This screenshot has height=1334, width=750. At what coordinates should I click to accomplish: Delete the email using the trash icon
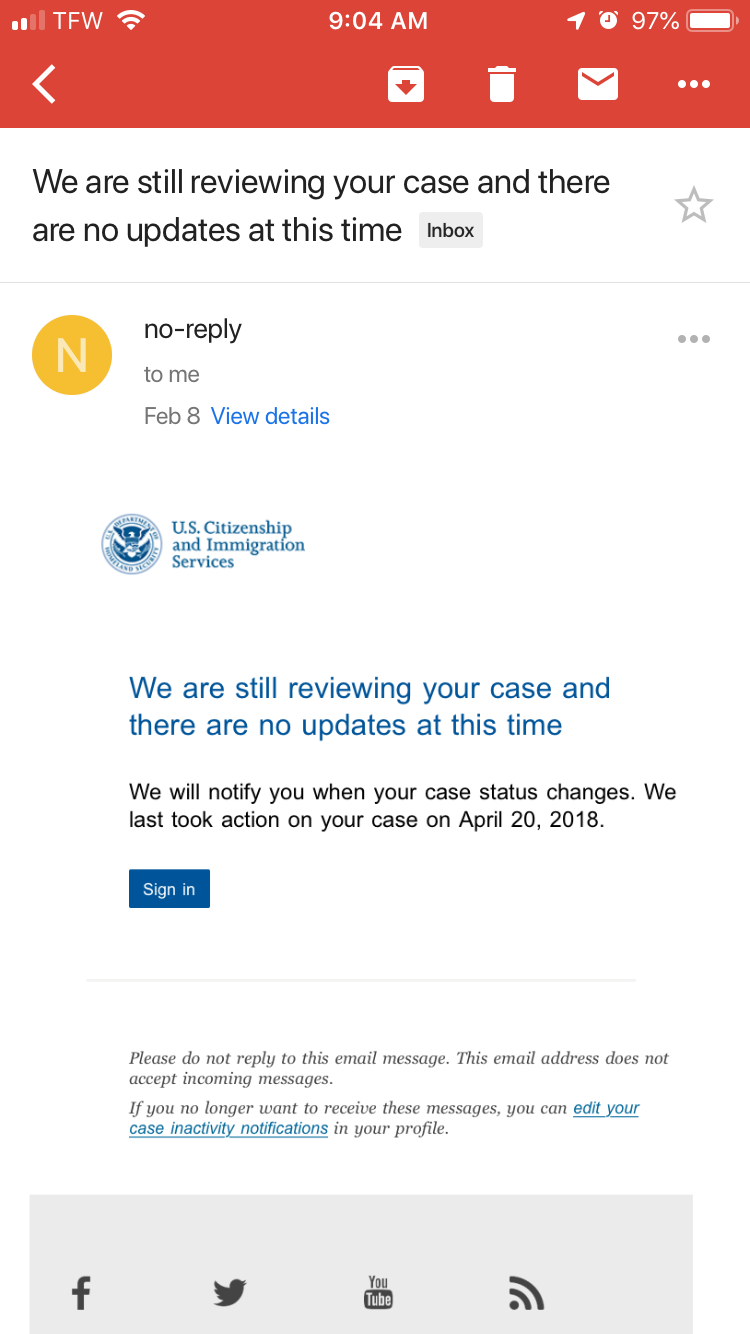point(502,84)
